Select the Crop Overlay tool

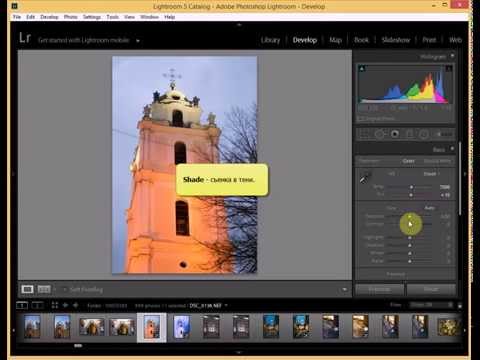pos(364,134)
